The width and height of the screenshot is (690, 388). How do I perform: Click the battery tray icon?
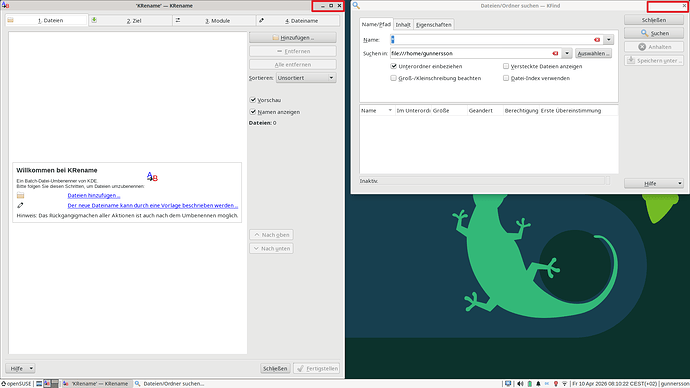(x=530, y=384)
